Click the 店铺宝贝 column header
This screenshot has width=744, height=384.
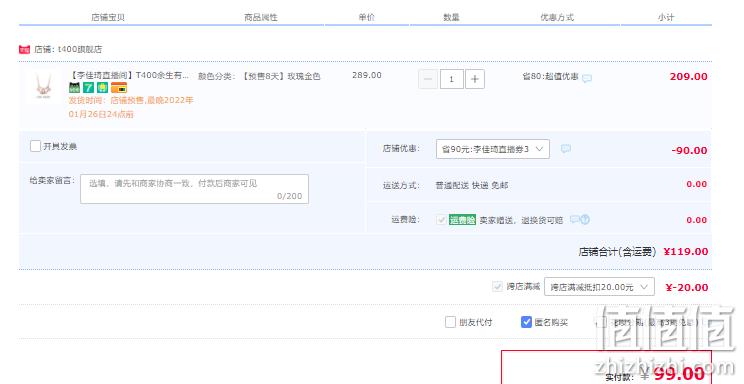pyautogui.click(x=108, y=17)
